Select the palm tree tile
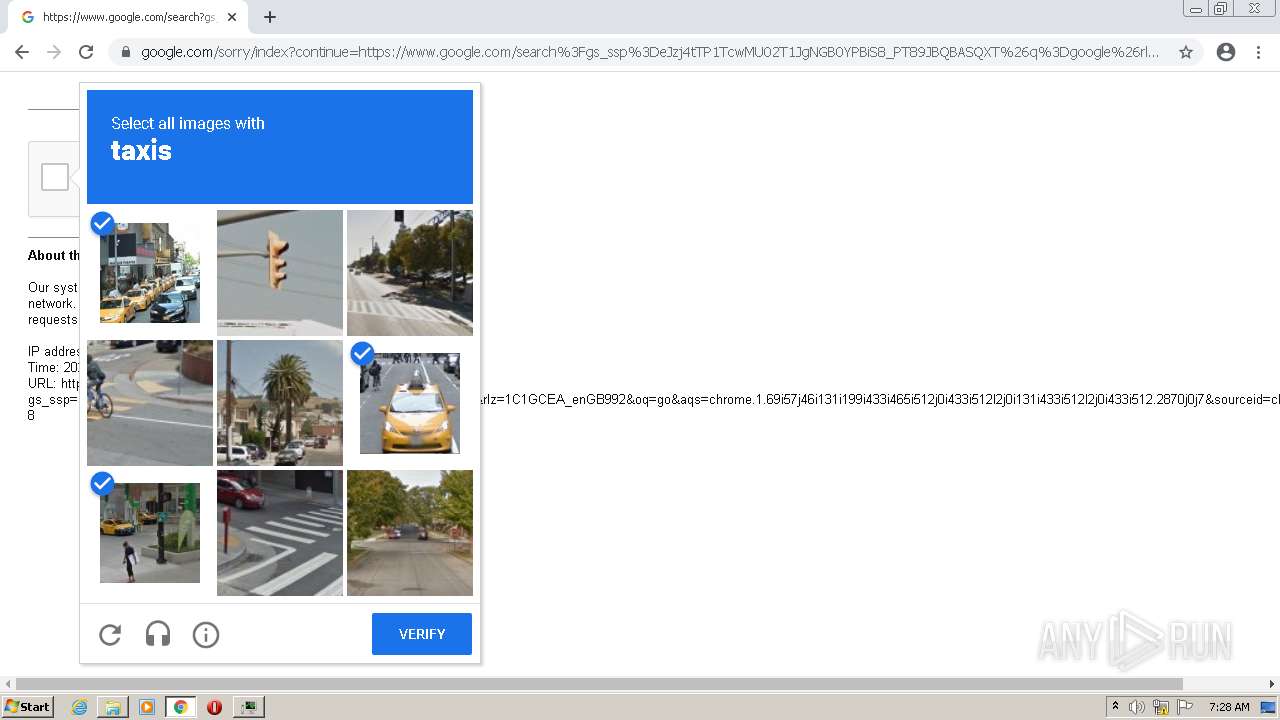This screenshot has width=1280, height=720. (280, 403)
